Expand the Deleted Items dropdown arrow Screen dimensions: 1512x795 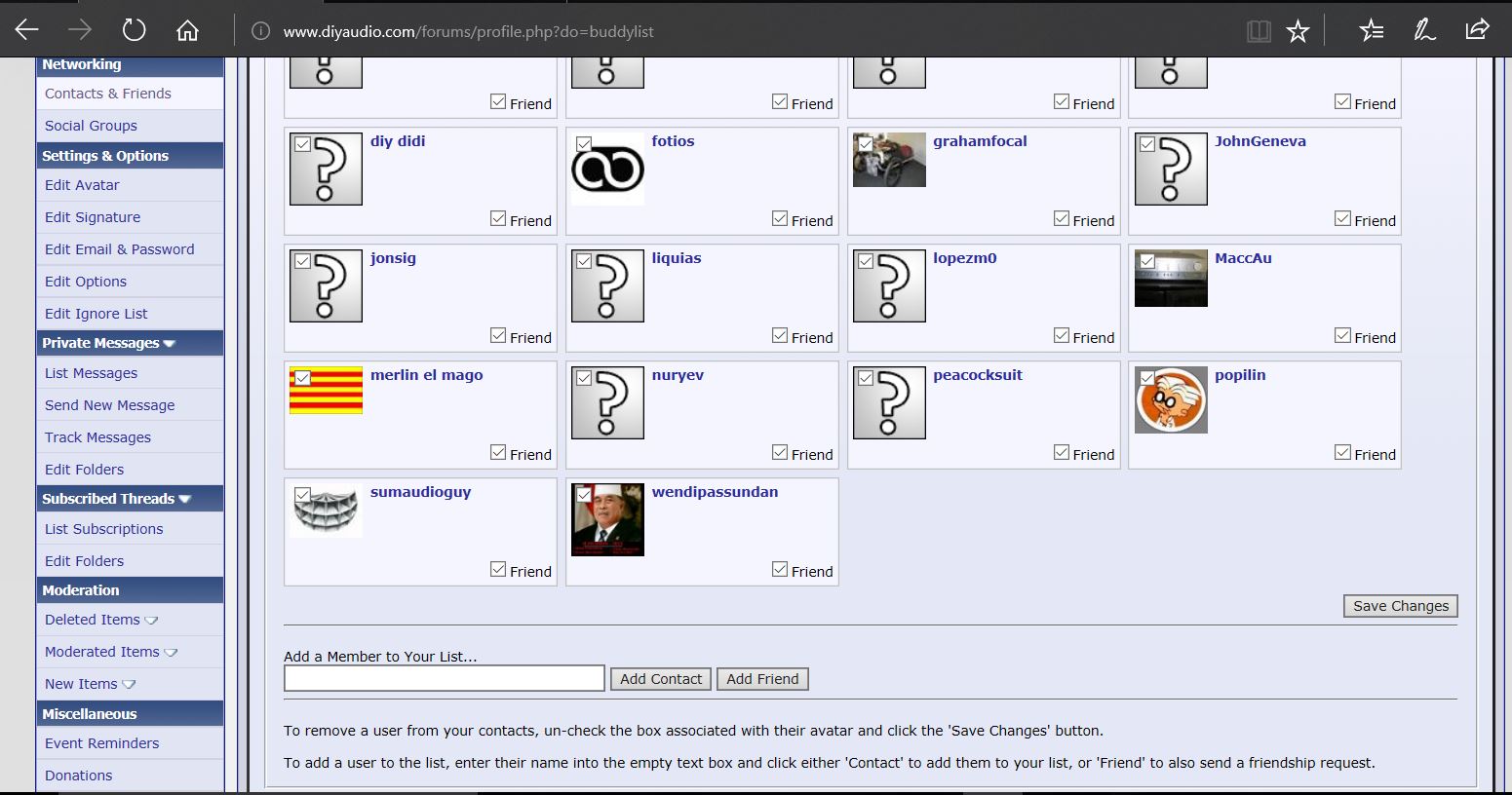click(151, 621)
